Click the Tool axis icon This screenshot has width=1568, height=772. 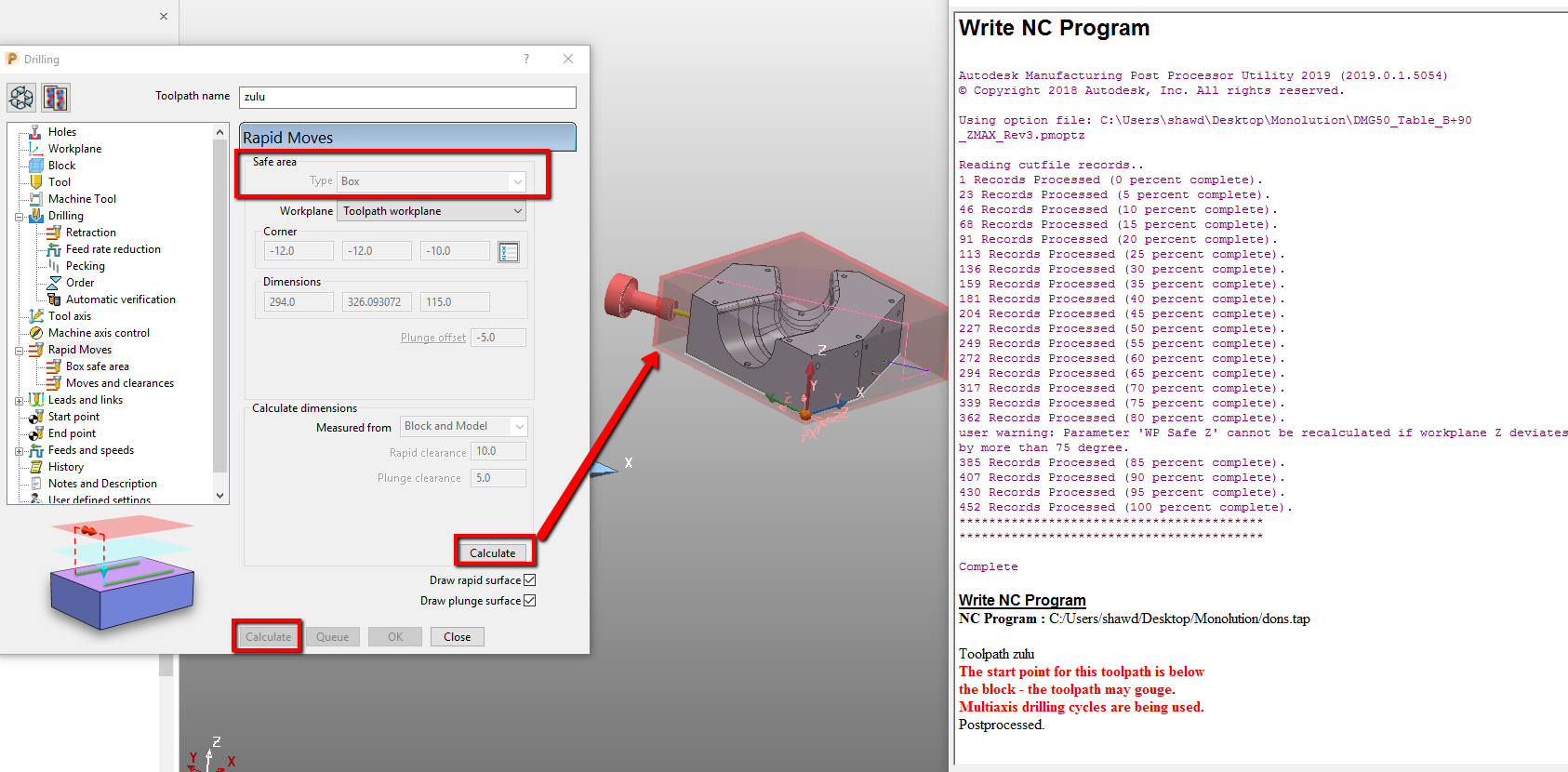click(x=35, y=316)
